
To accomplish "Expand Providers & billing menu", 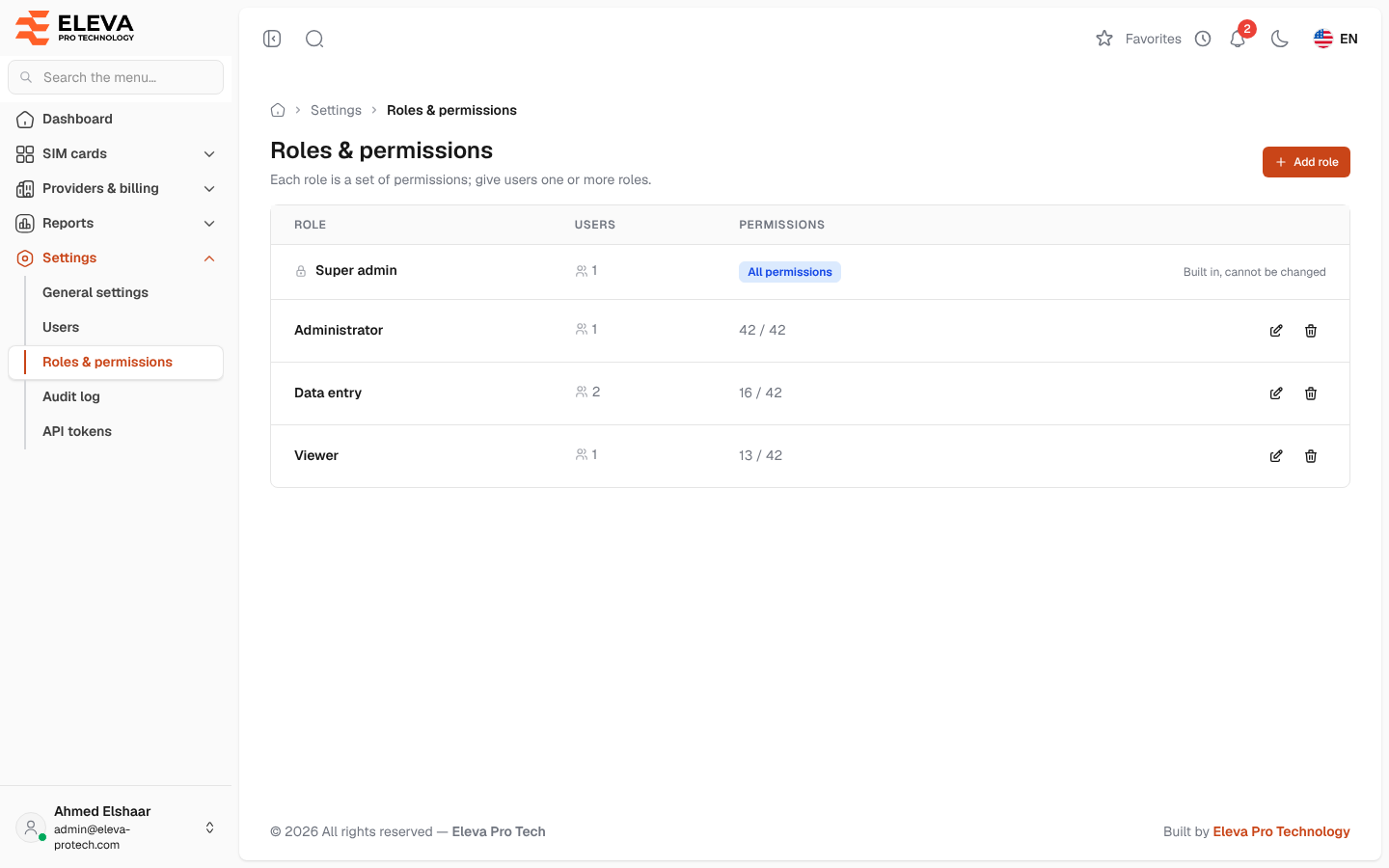I will (116, 188).
